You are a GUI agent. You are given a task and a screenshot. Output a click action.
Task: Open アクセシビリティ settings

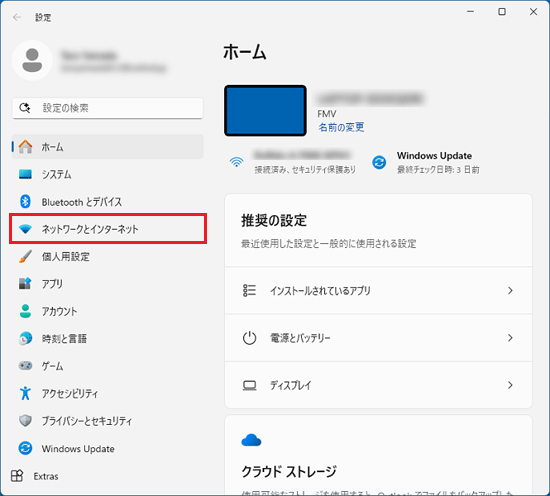tap(108, 393)
